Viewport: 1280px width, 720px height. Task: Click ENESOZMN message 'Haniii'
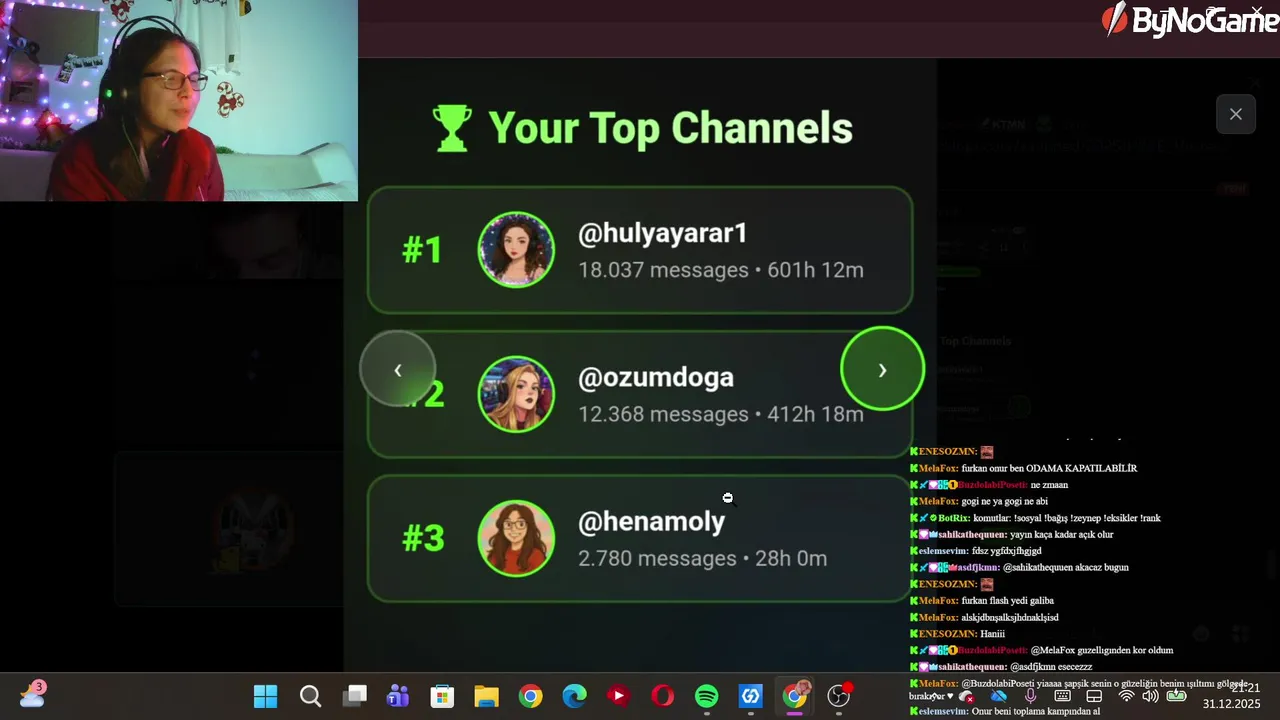(x=957, y=634)
